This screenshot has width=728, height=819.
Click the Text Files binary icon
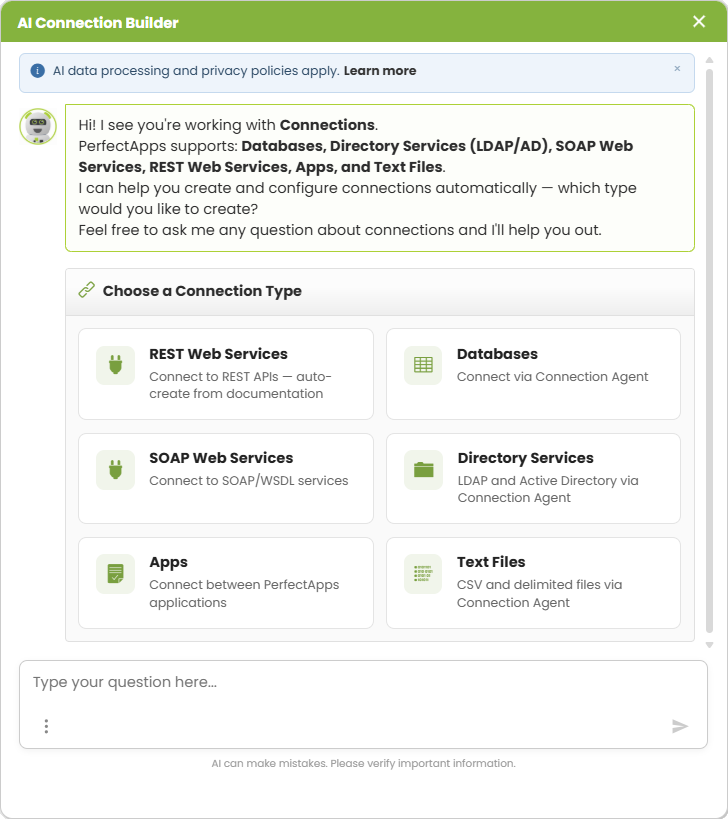(423, 574)
